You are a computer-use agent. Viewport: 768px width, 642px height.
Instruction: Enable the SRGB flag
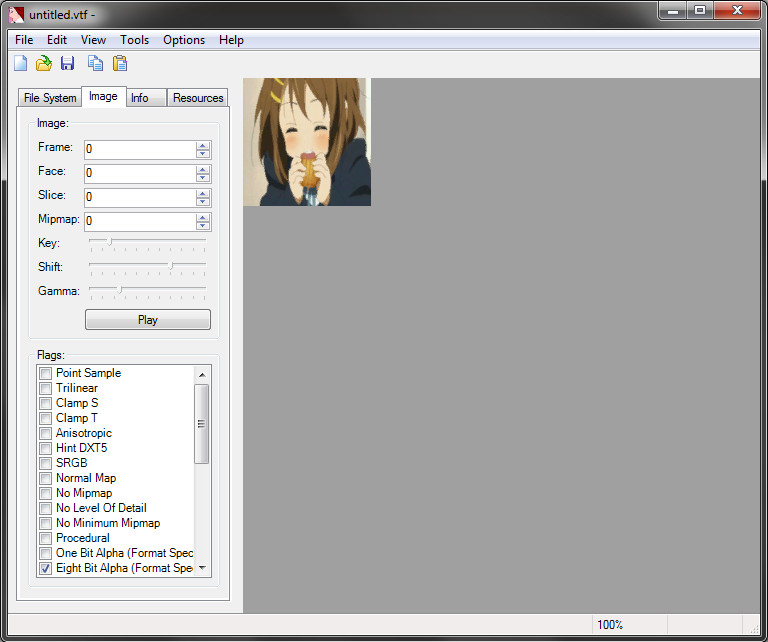(46, 463)
